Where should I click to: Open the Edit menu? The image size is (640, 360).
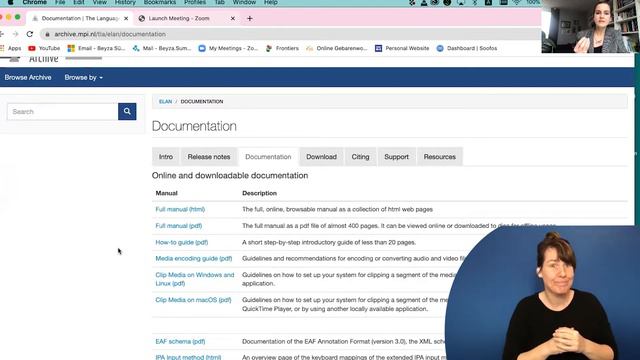[x=79, y=2]
